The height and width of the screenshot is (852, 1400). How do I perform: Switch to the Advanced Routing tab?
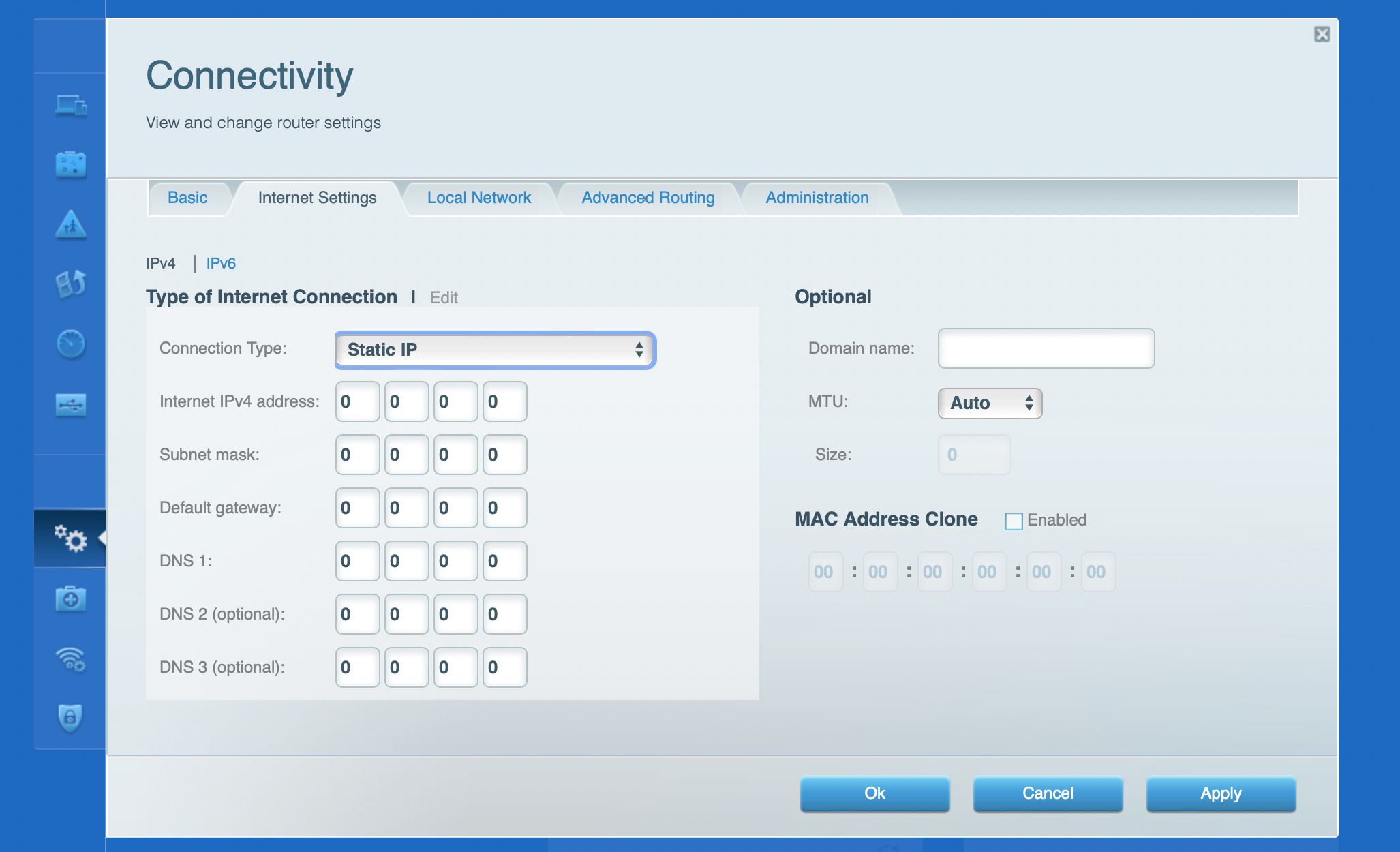pos(648,198)
